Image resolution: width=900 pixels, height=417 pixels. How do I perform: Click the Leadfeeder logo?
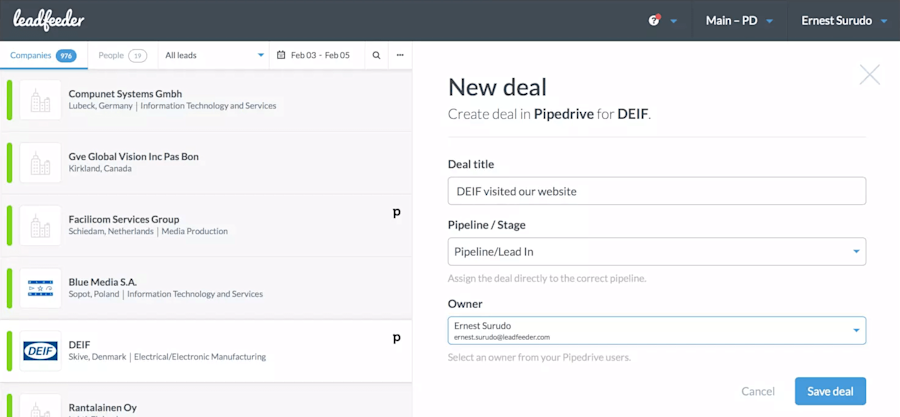coord(49,21)
